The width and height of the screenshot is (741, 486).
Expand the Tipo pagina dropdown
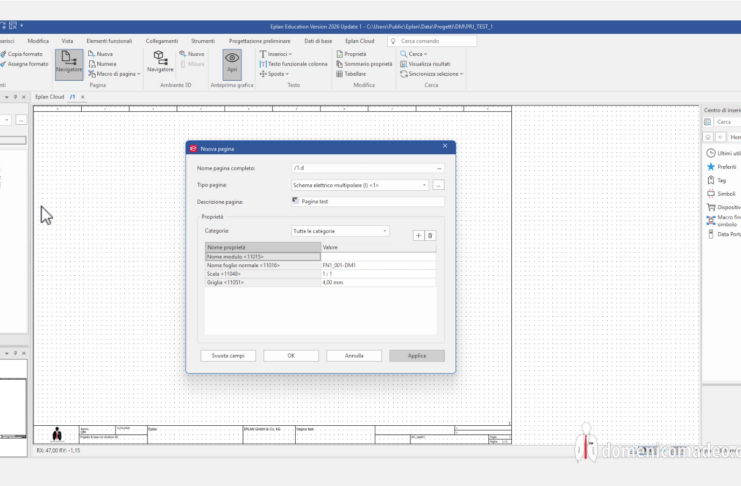(x=424, y=185)
